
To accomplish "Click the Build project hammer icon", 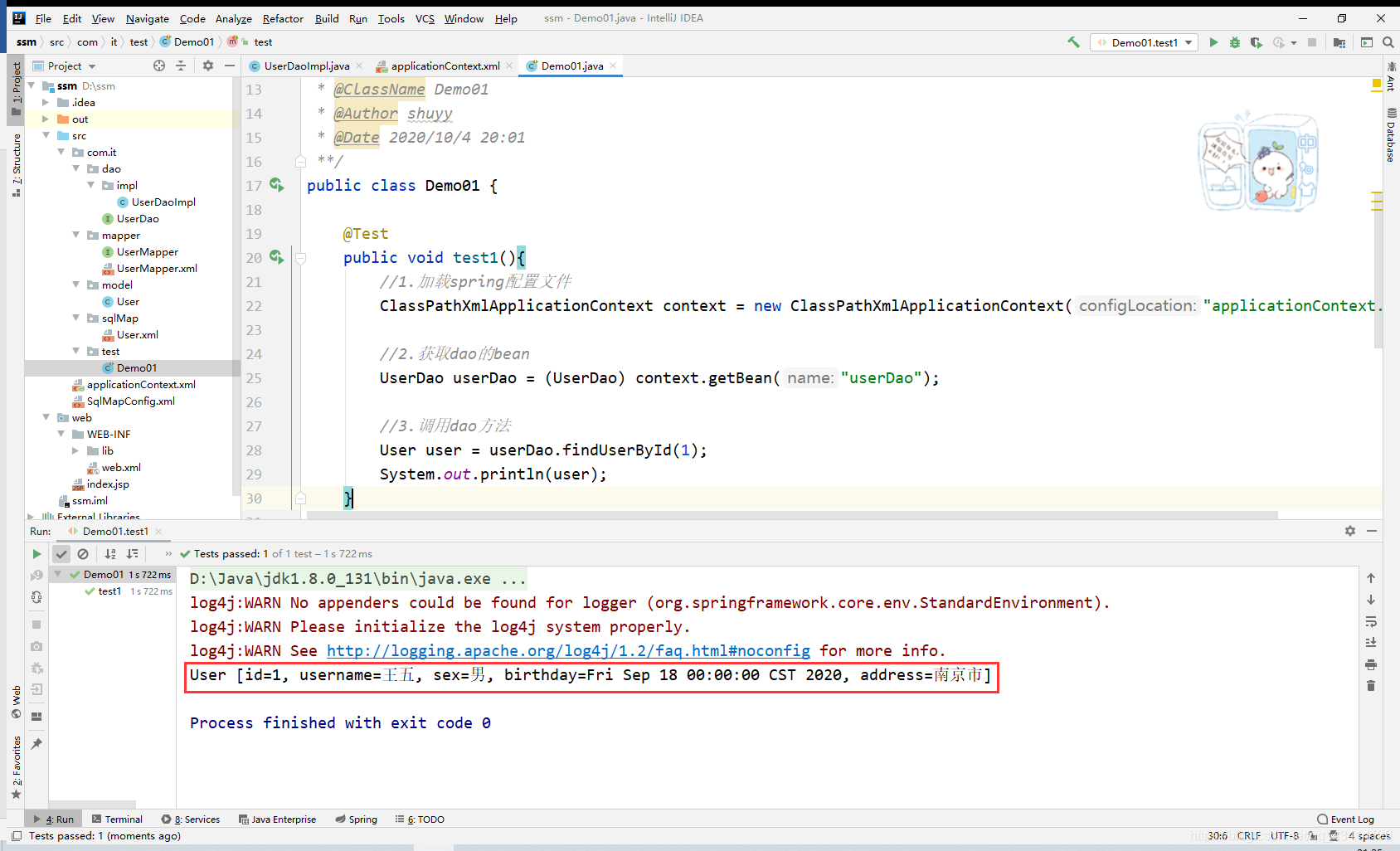I will click(1073, 42).
